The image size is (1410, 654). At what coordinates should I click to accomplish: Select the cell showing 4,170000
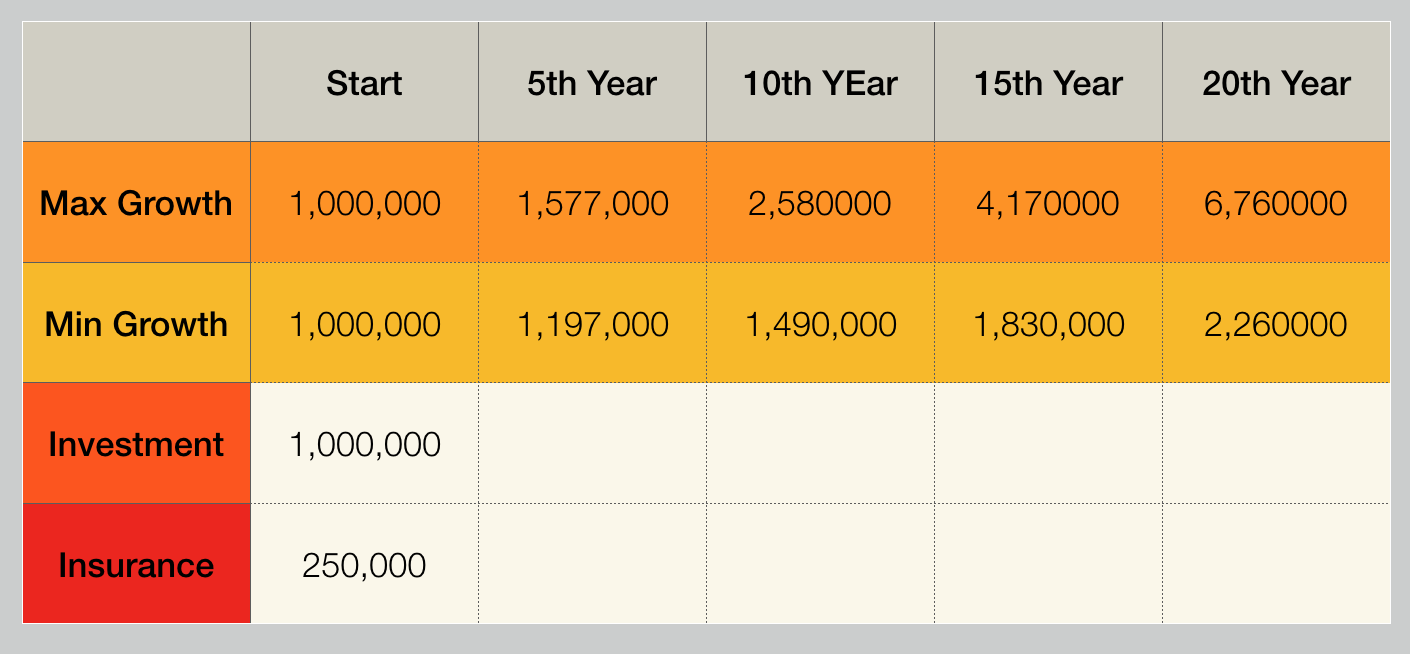coord(1048,203)
